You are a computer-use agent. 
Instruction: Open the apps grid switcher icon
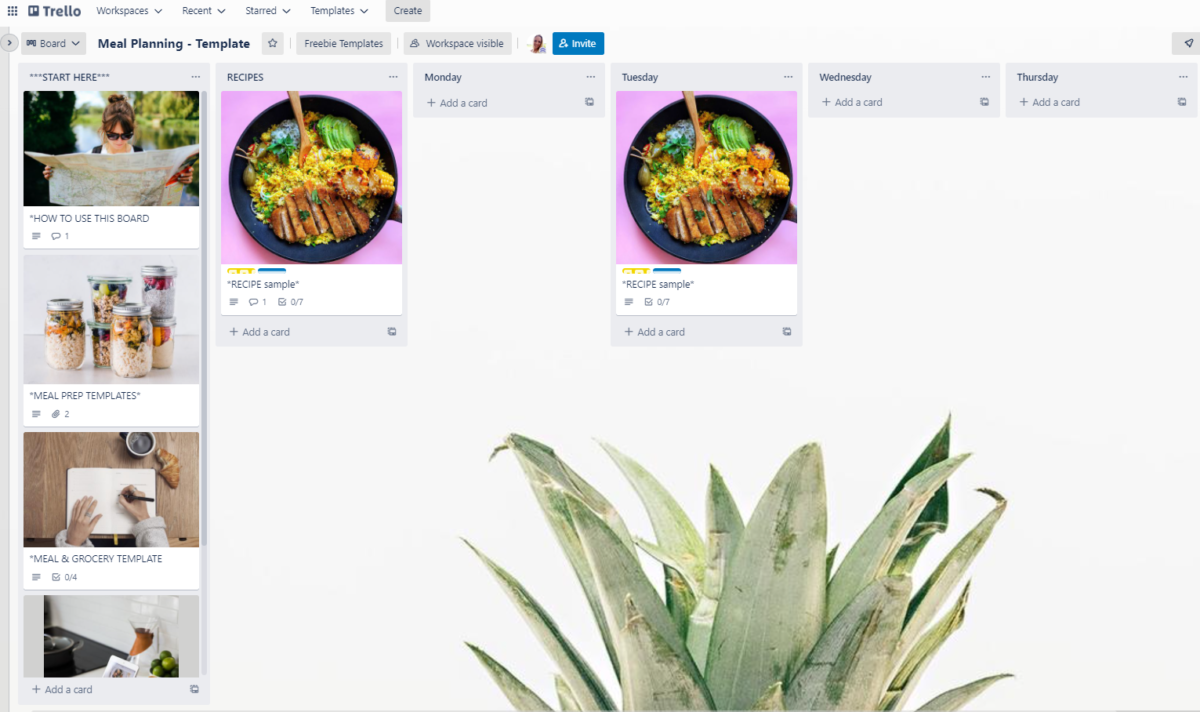(x=12, y=11)
